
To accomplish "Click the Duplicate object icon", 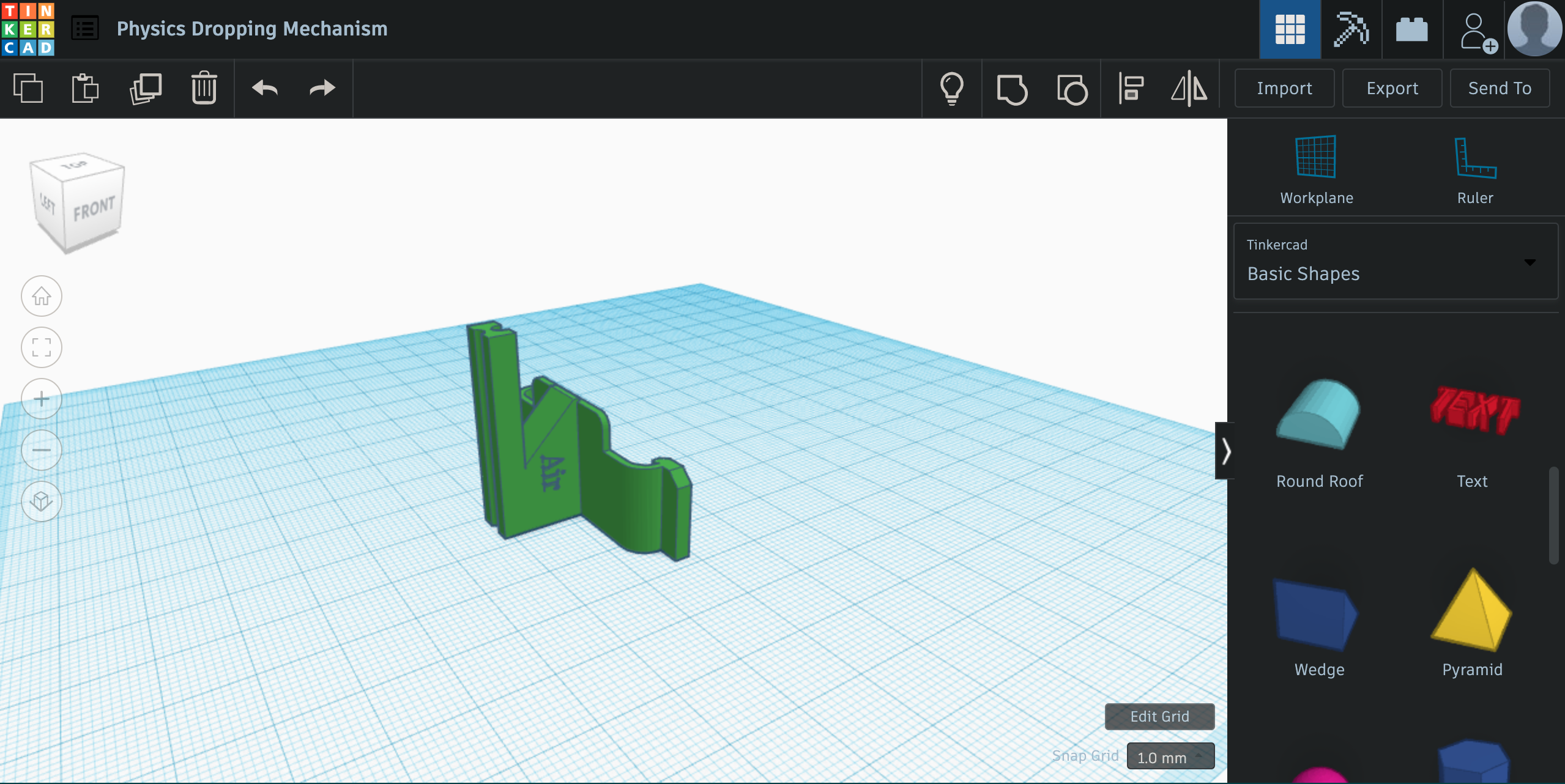I will tap(146, 88).
